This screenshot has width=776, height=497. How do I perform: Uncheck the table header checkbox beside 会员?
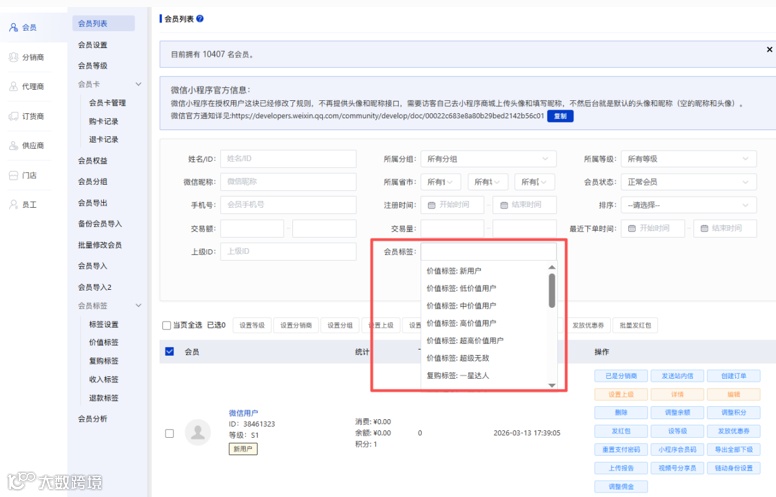point(169,351)
